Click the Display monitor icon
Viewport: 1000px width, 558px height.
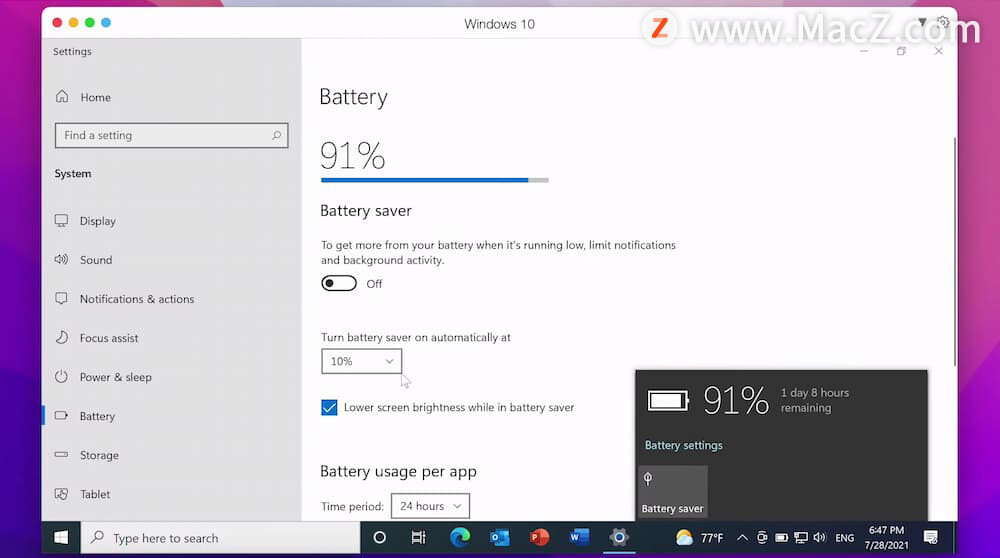(61, 220)
